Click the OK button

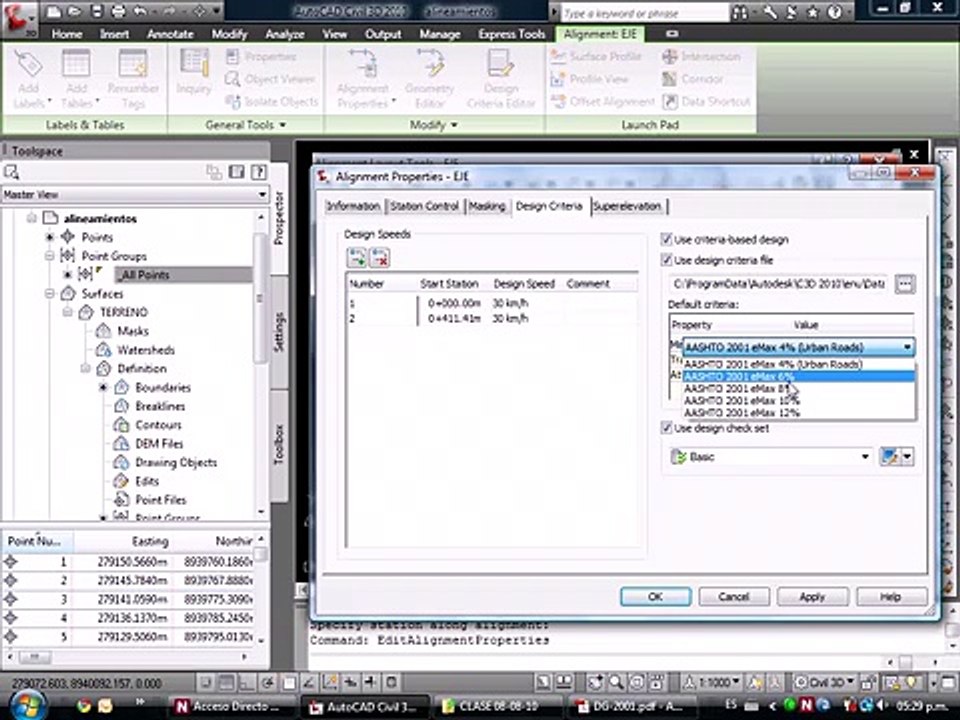coord(656,596)
